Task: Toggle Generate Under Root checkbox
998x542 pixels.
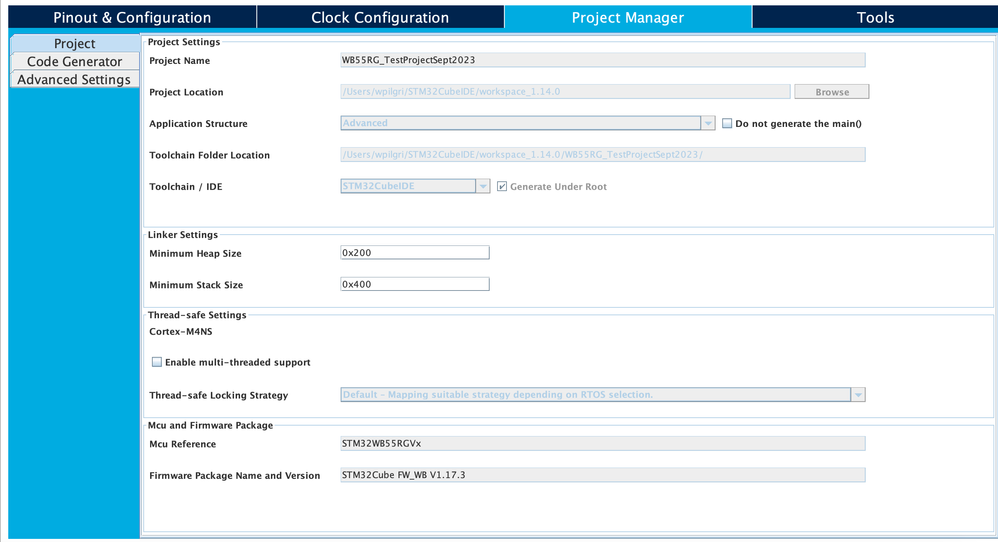Action: click(502, 186)
